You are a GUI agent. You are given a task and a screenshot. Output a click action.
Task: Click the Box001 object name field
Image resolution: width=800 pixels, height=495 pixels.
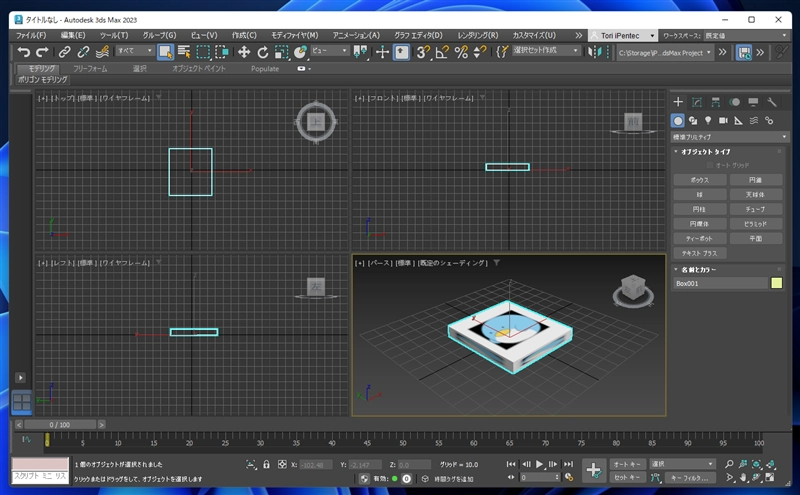coord(720,283)
